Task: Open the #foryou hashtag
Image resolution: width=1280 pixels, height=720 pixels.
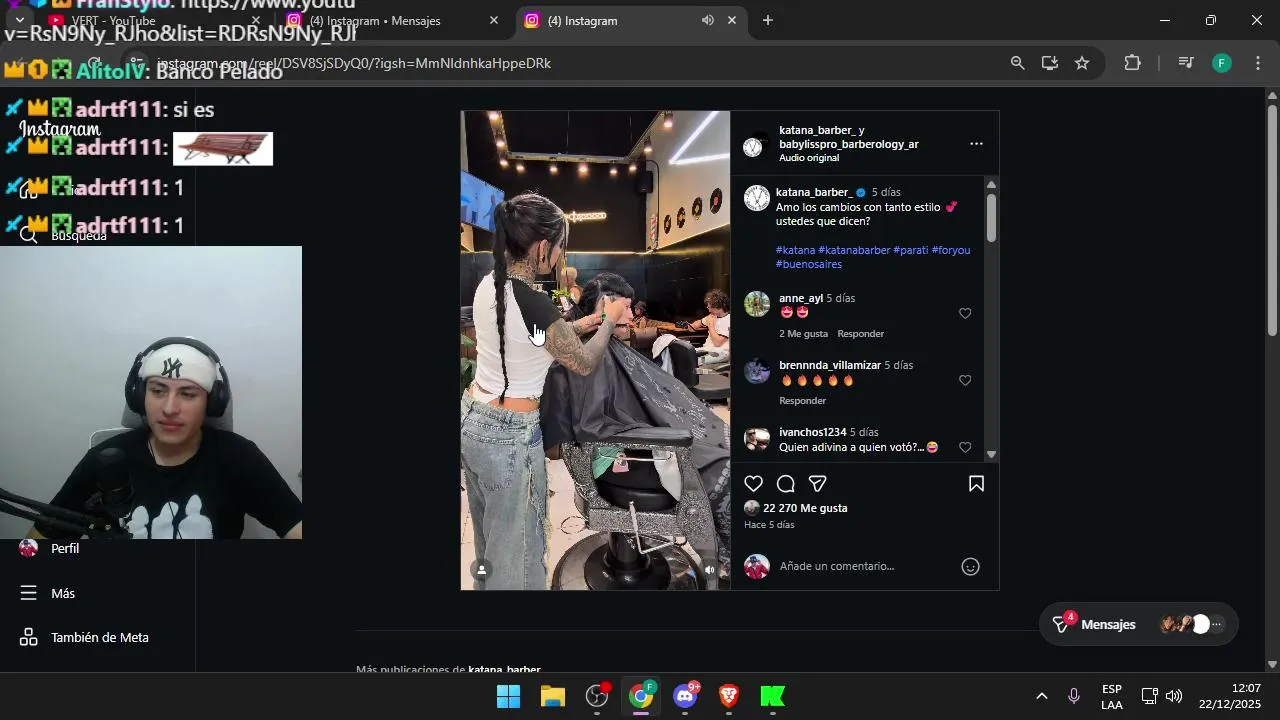Action: click(x=951, y=250)
